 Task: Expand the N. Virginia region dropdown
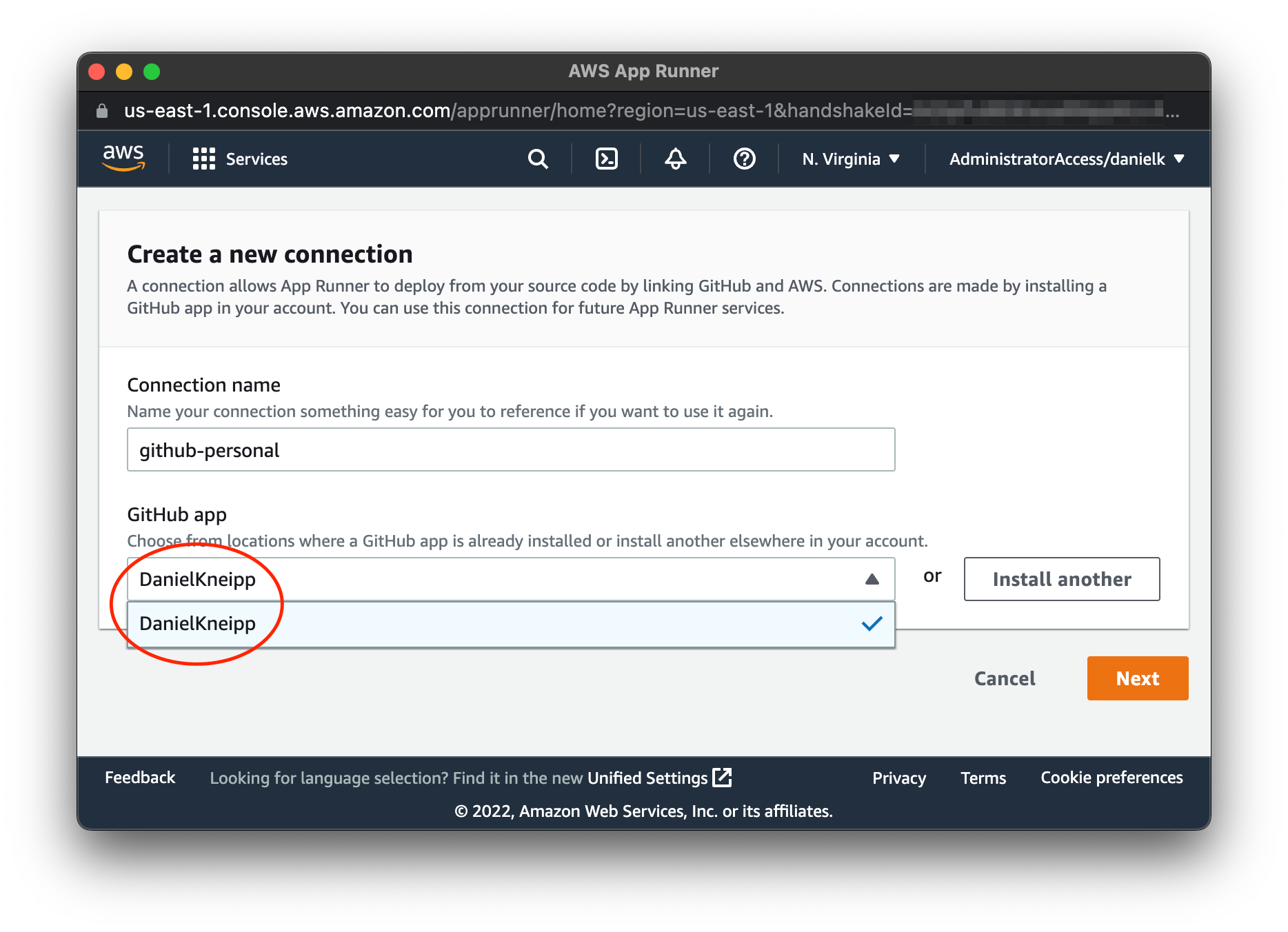click(851, 159)
